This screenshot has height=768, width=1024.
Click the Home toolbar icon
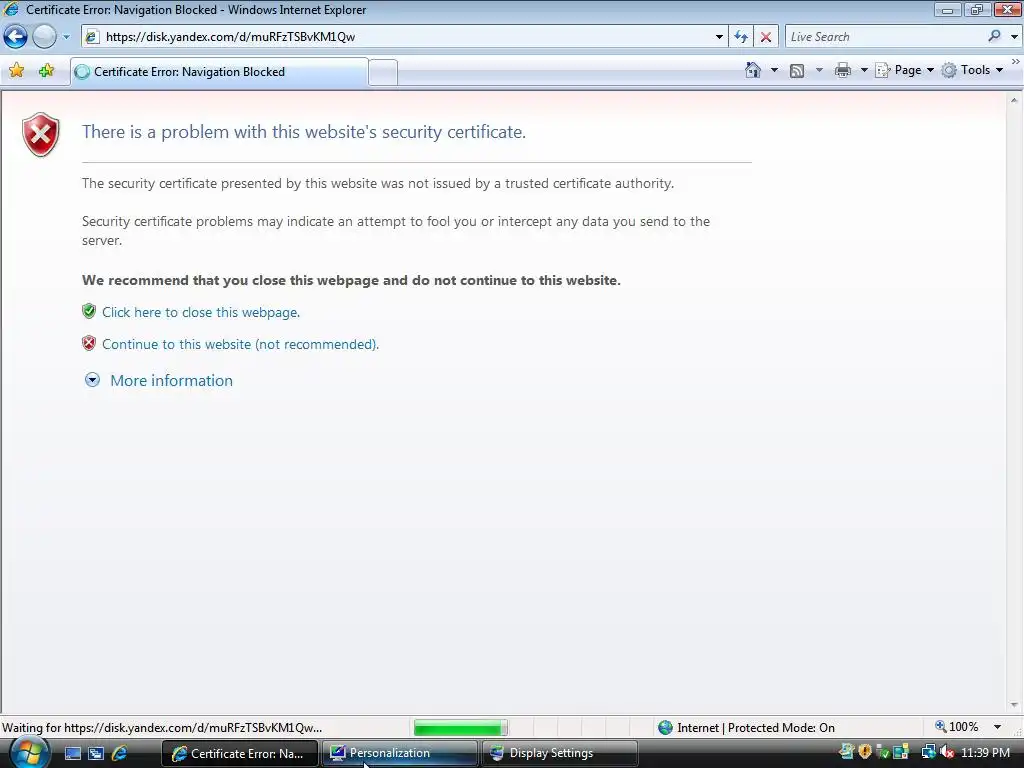[x=753, y=70]
